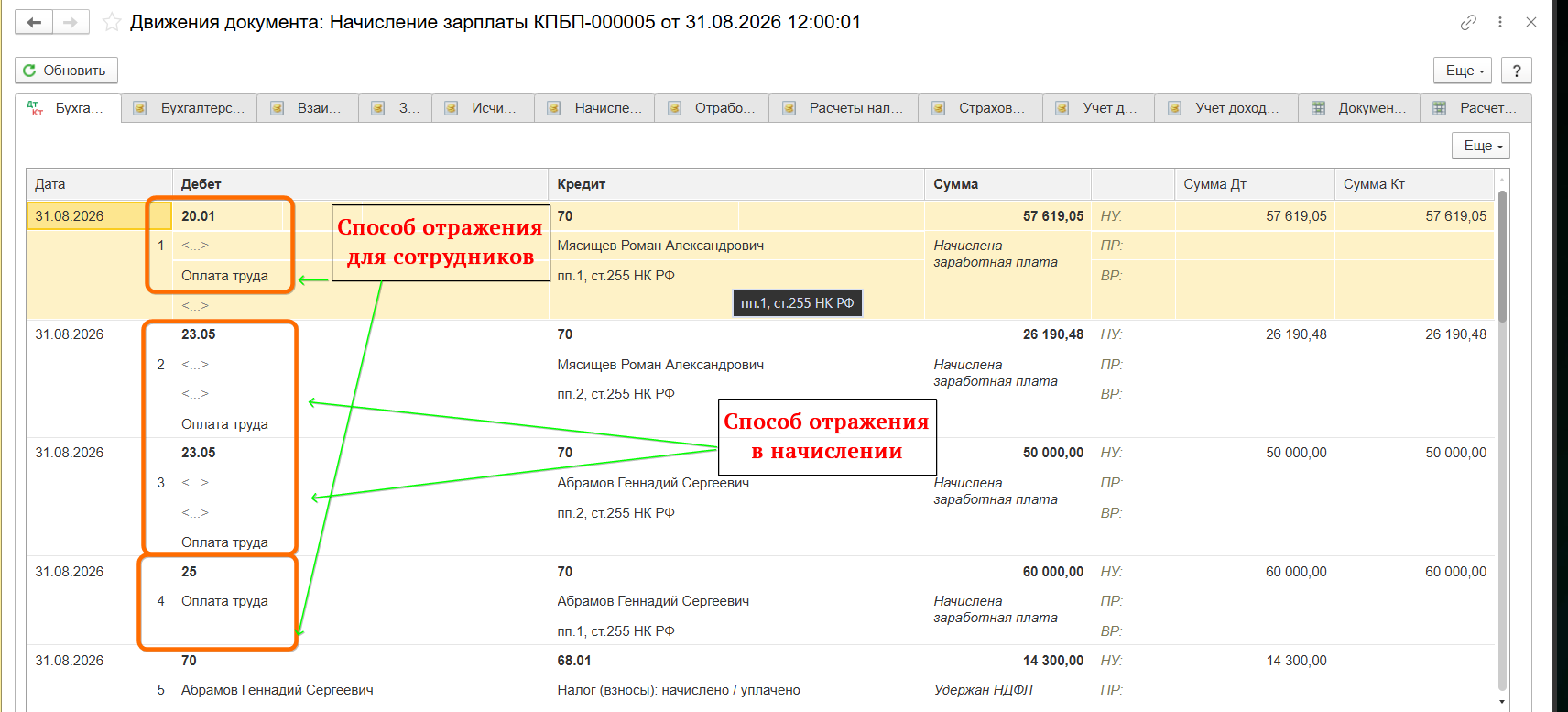Open the Расчеты нал... tab
The height and width of the screenshot is (712, 1568).
(x=844, y=108)
